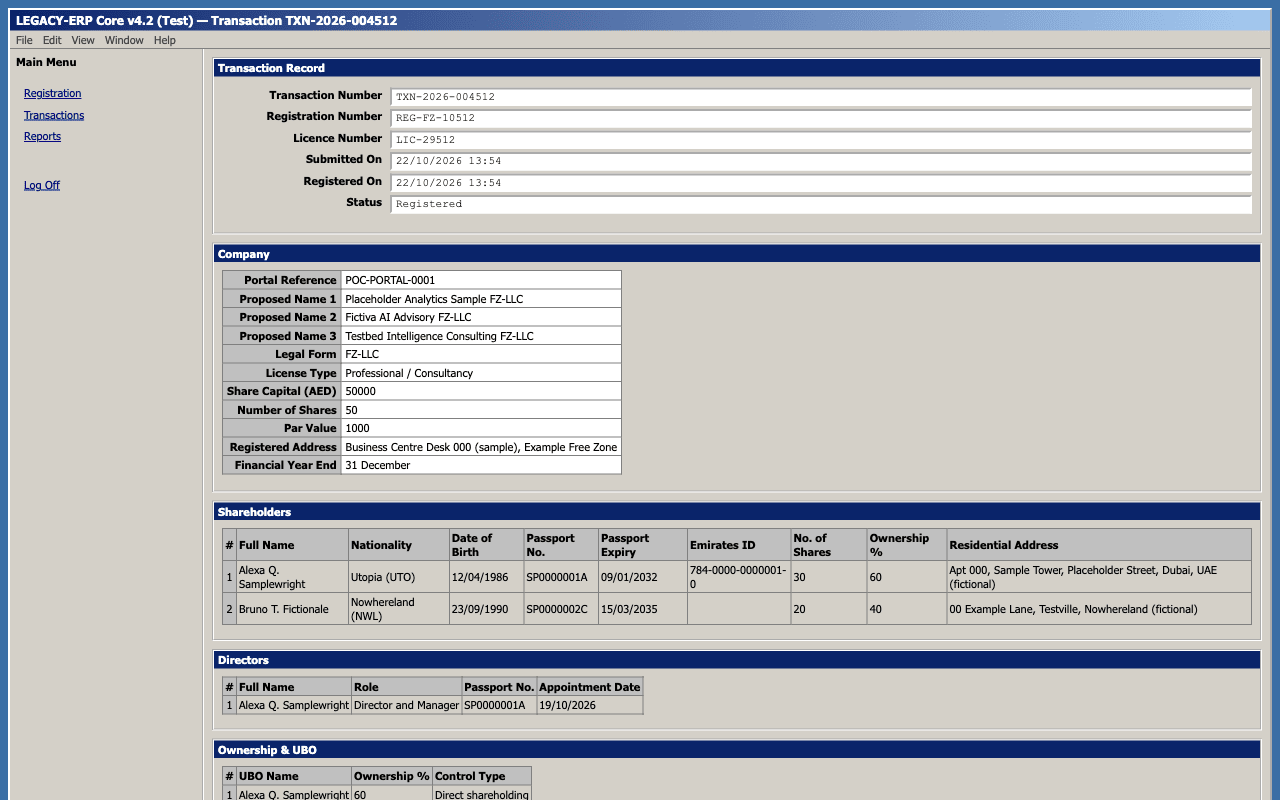Open the Transactions link in Main Menu
Image resolution: width=1280 pixels, height=800 pixels.
click(54, 115)
